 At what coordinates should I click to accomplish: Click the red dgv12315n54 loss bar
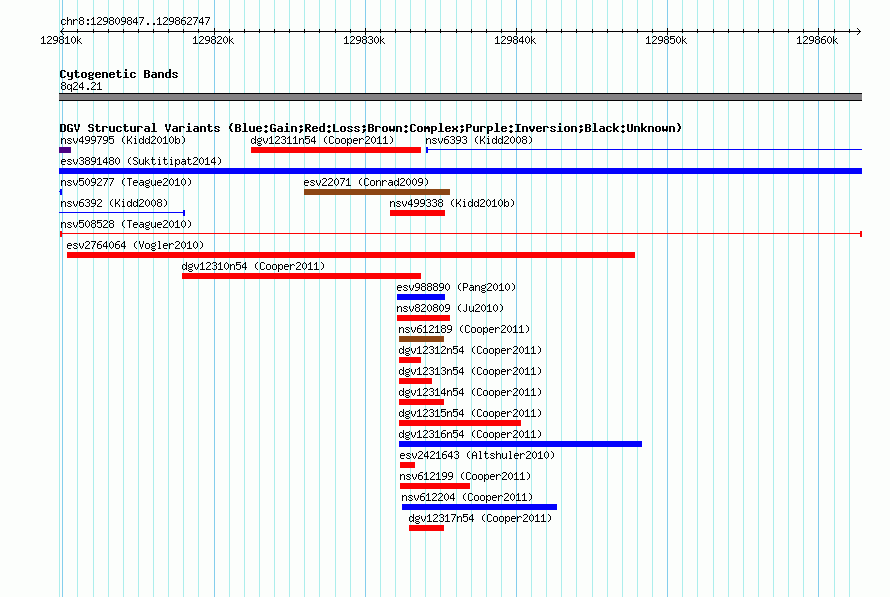click(x=460, y=423)
